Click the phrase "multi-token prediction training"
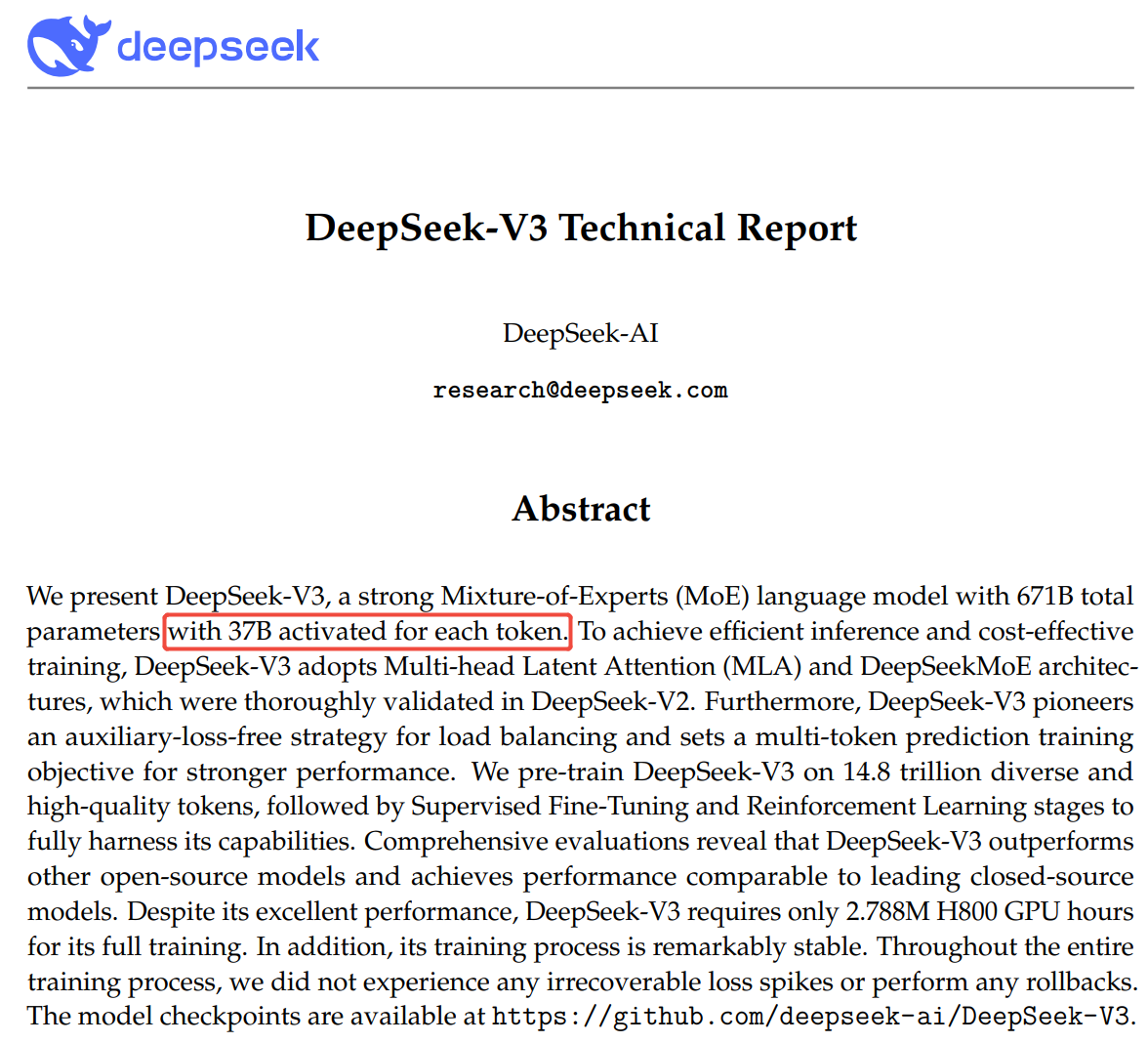Screen dimensions: 1148x1043 (x=945, y=736)
